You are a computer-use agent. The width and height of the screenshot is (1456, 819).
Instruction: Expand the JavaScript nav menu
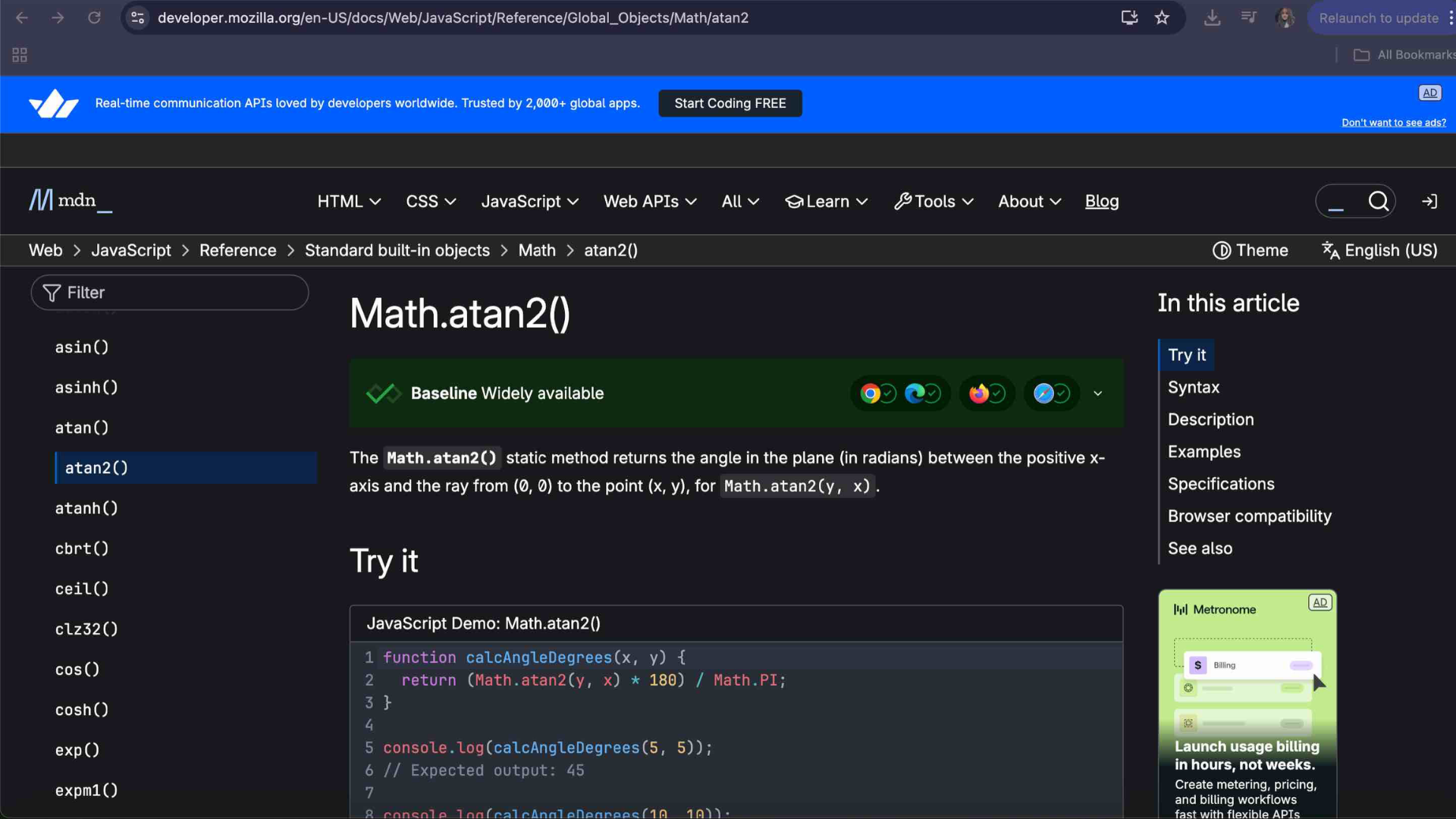click(x=529, y=202)
